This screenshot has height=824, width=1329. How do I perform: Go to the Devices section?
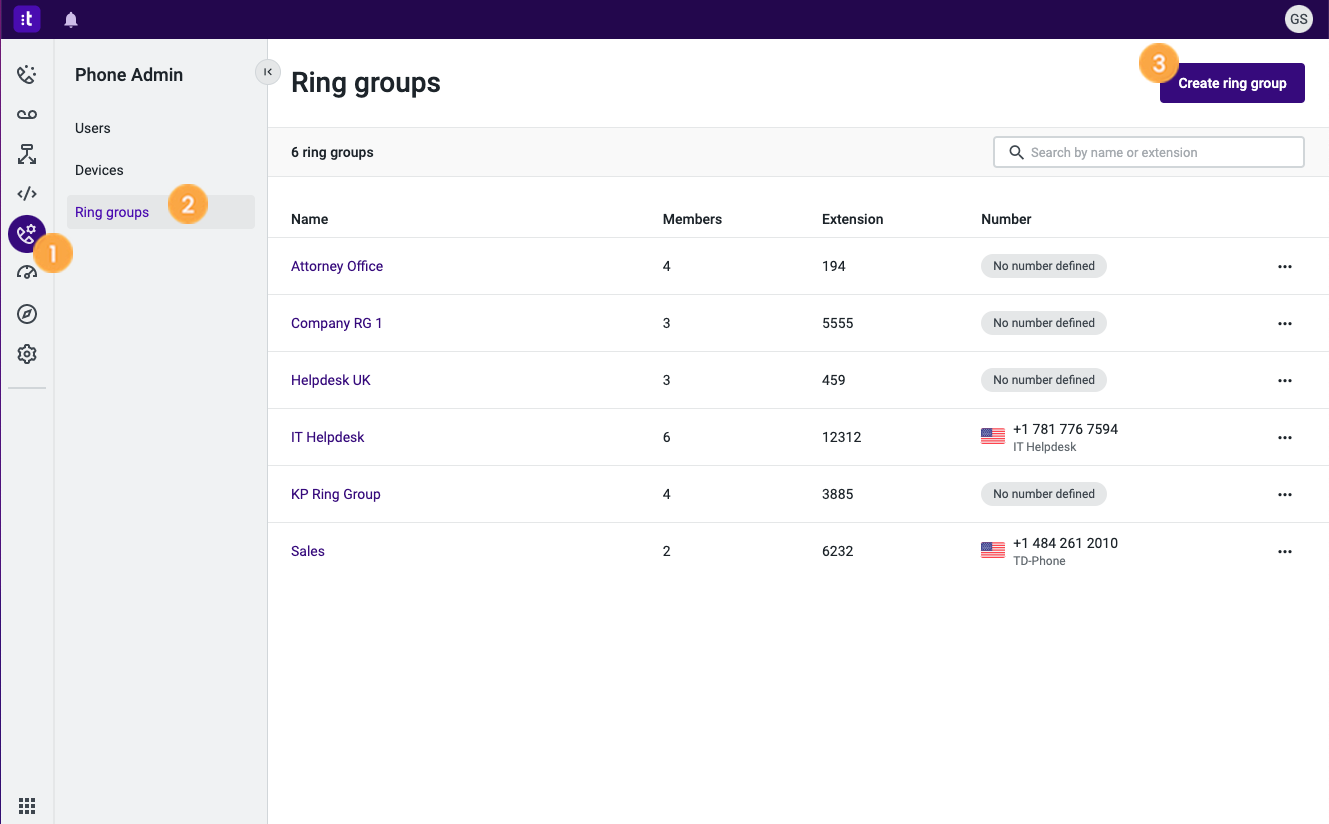click(99, 170)
